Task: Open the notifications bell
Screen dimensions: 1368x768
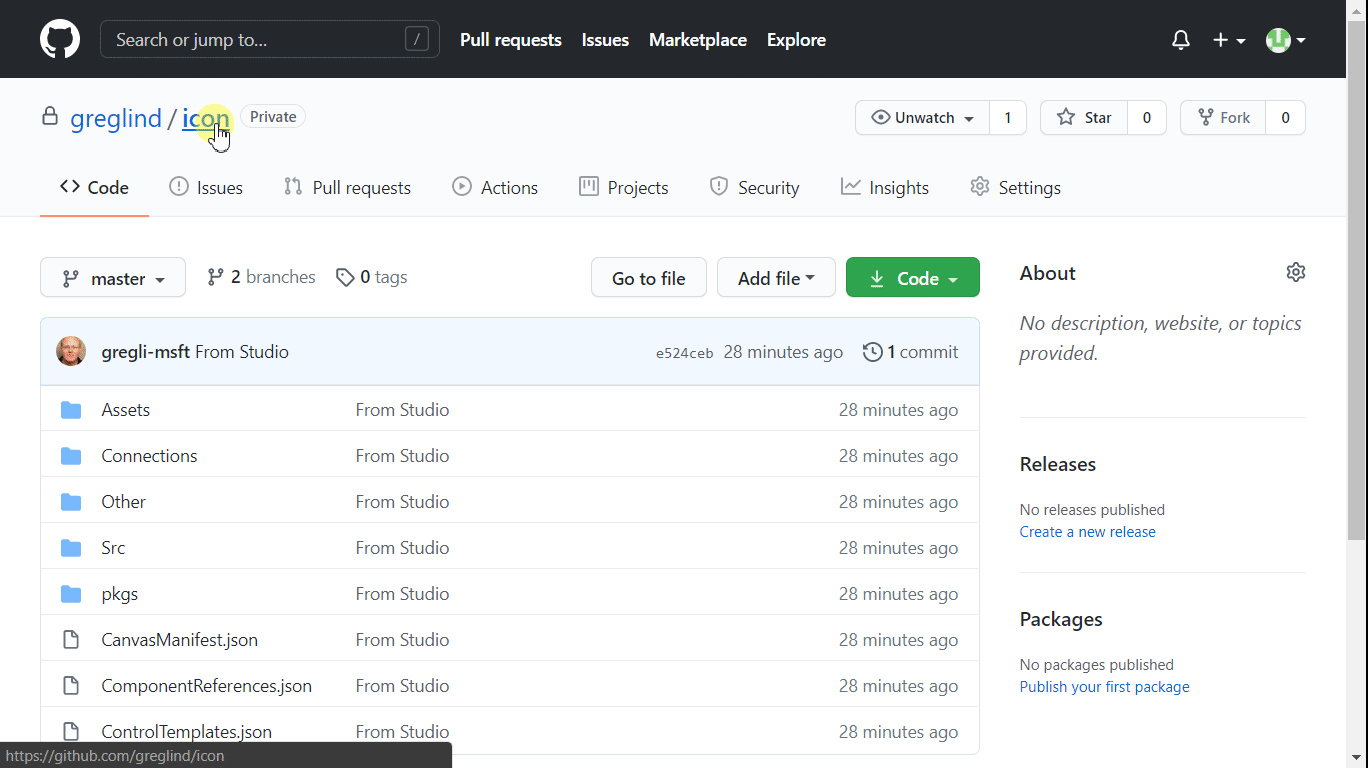Action: 1181,40
